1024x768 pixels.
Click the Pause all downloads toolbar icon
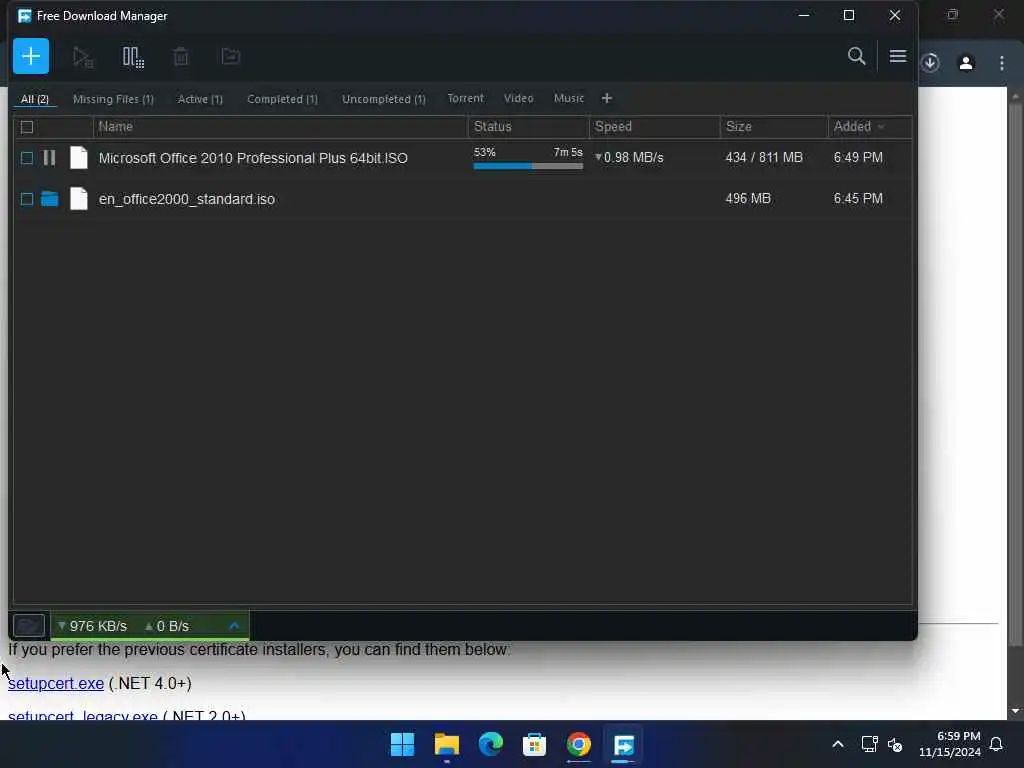pyautogui.click(x=133, y=57)
